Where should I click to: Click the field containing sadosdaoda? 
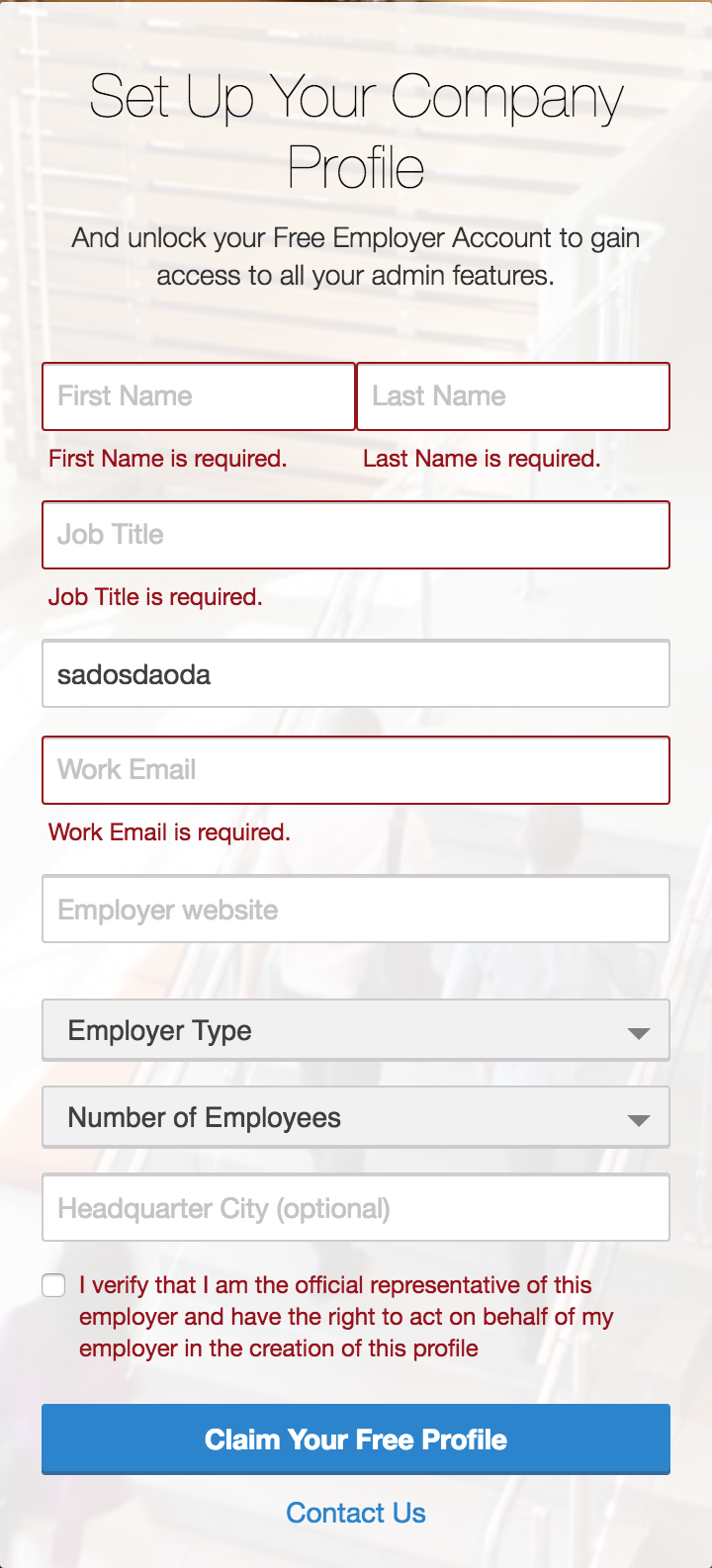coord(356,673)
